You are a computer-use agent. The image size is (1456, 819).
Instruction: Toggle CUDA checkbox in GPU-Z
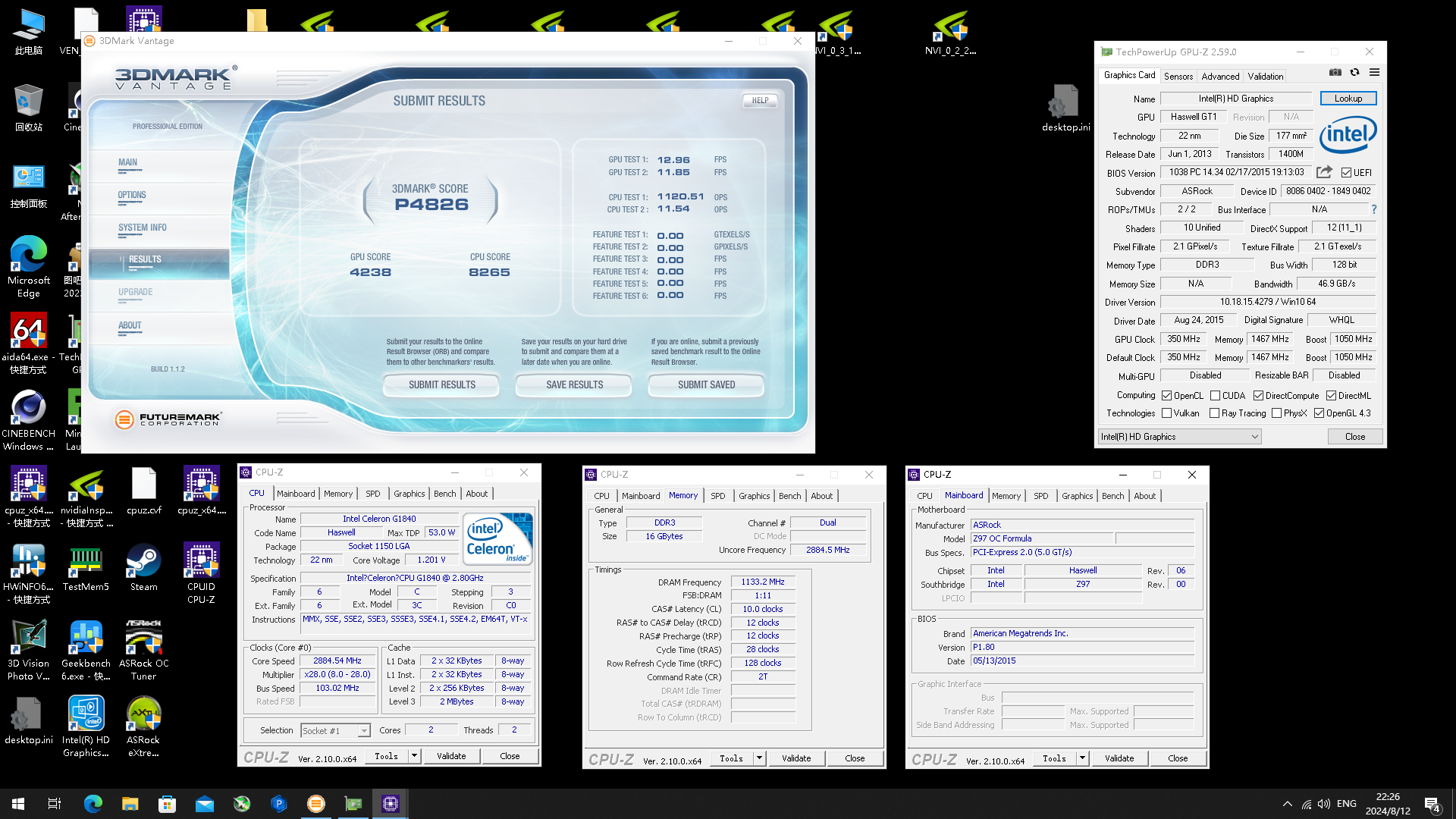tap(1215, 396)
